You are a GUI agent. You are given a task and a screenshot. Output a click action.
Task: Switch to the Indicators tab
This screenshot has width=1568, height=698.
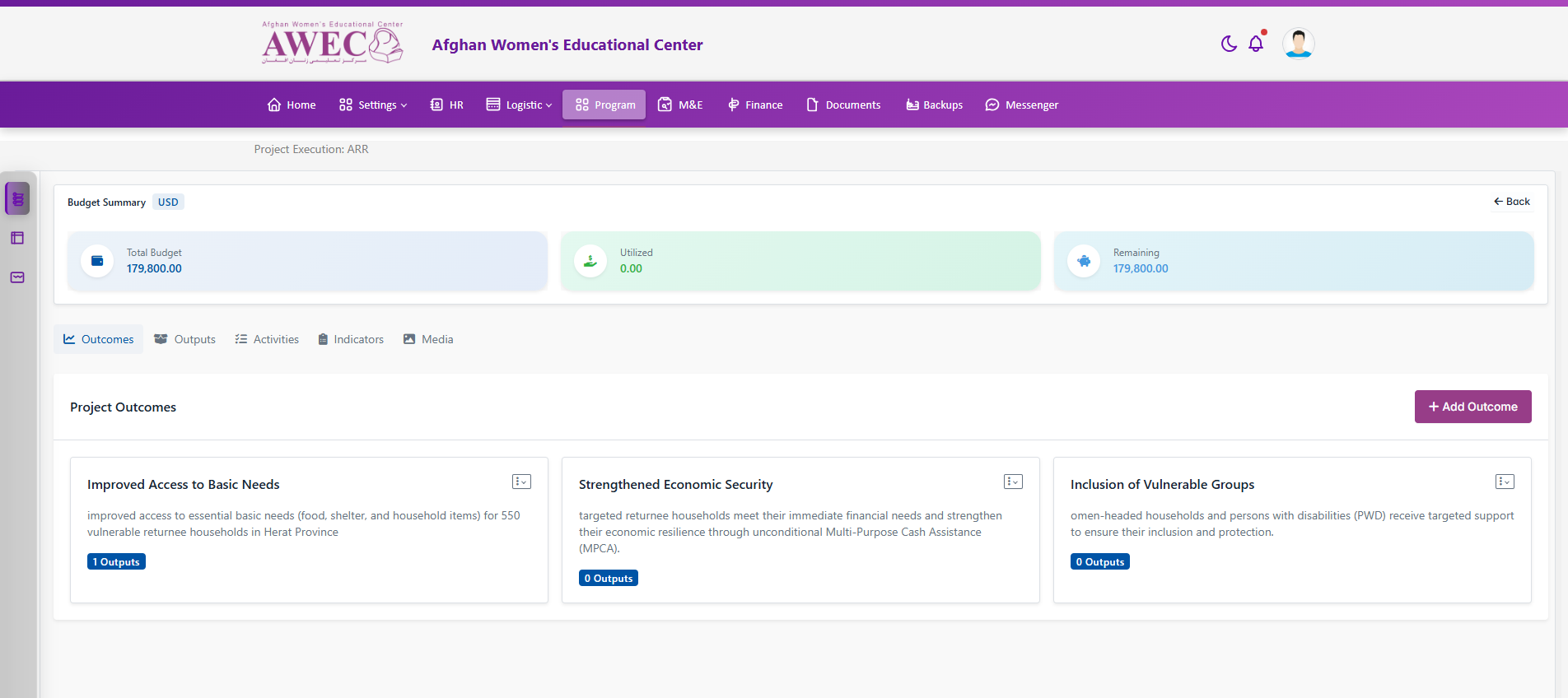tap(351, 339)
